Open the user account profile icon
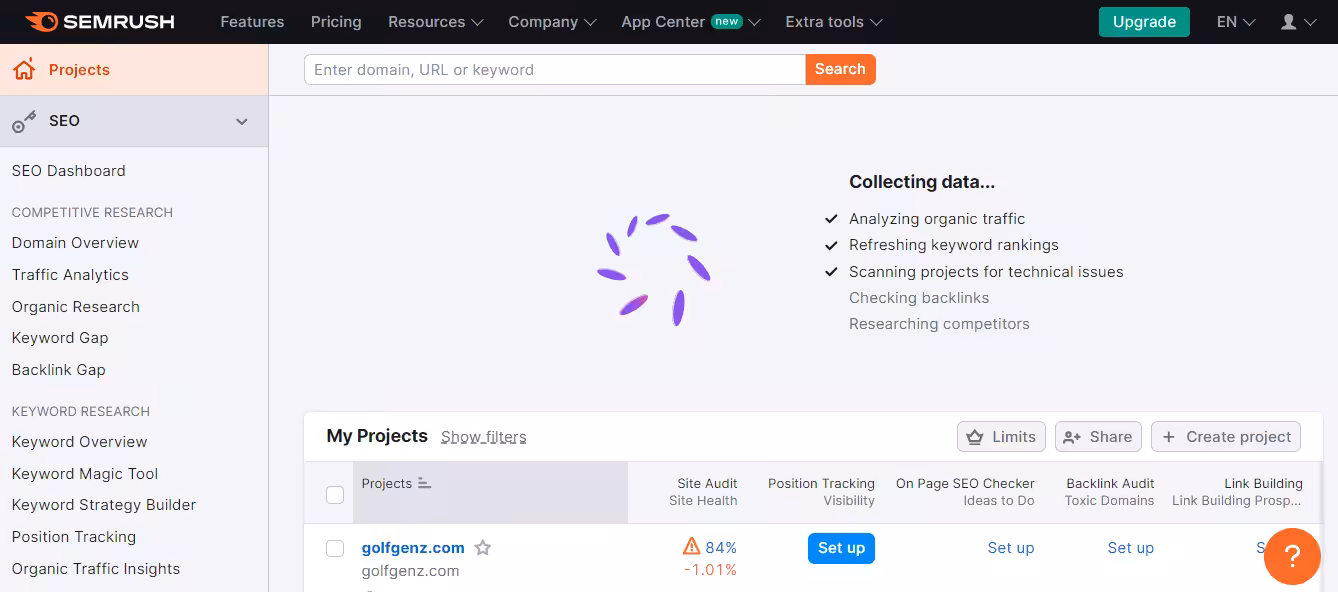1338x592 pixels. pos(1289,22)
